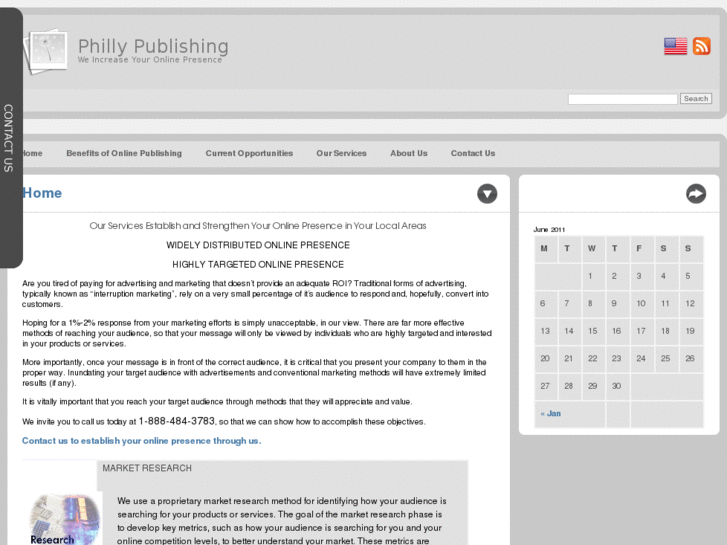
Task: Open Benefits of Online Publishing menu
Action: tap(124, 153)
